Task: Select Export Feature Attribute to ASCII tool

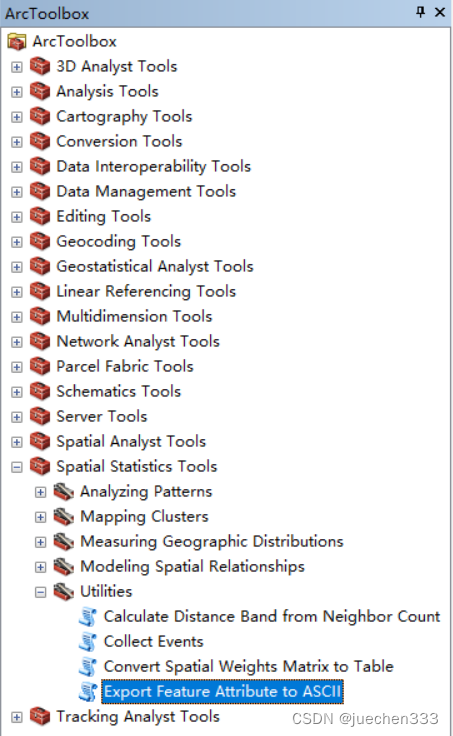Action: [x=223, y=691]
